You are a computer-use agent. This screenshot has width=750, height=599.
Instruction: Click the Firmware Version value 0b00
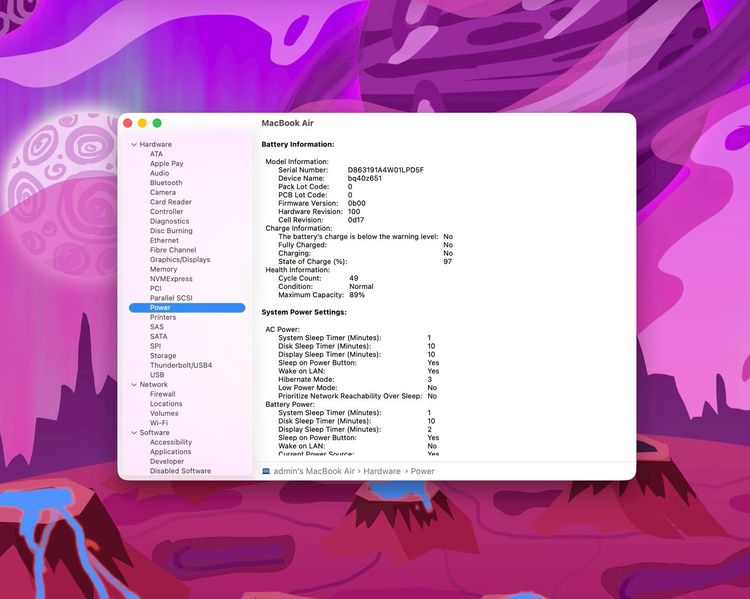(356, 203)
